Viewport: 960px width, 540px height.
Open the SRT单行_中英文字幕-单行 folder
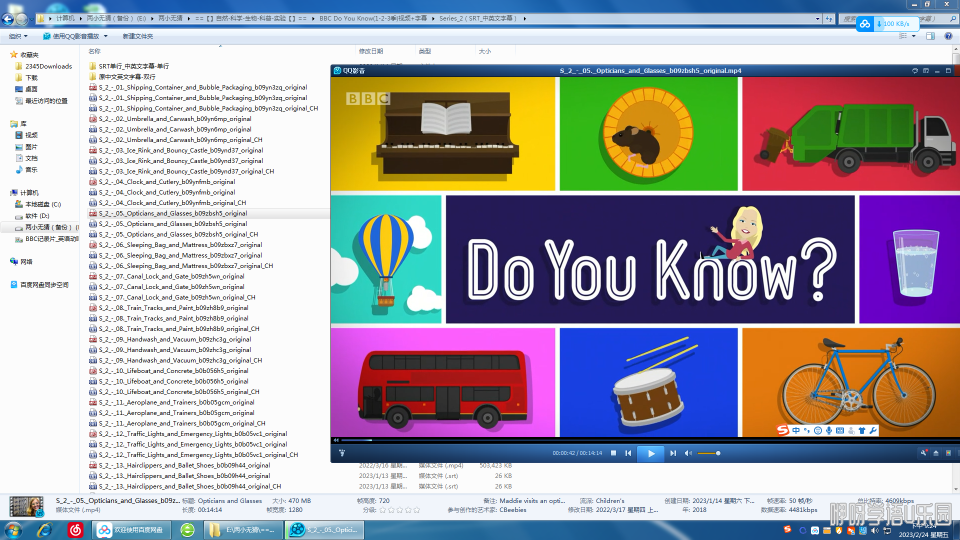point(133,66)
